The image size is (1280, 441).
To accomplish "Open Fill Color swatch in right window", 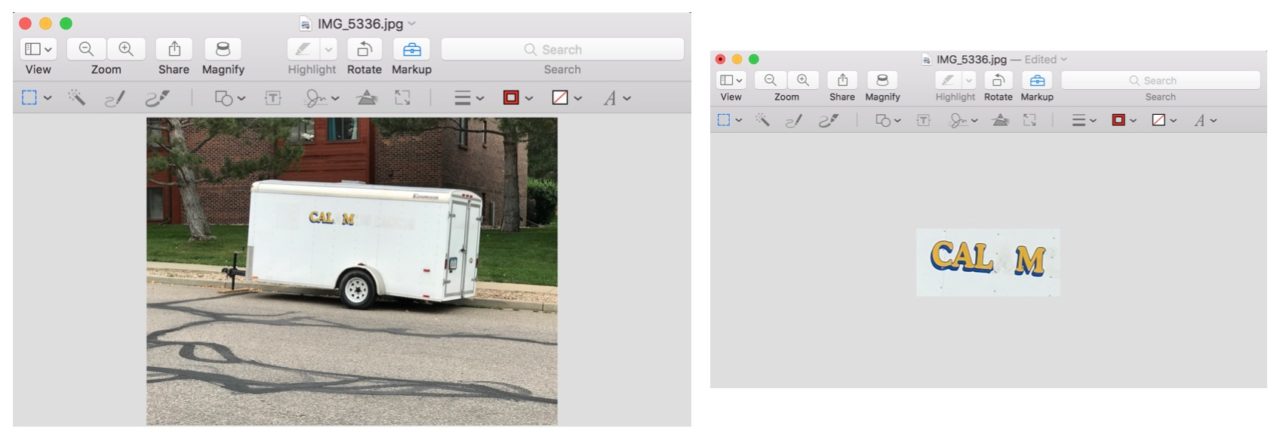I will [1163, 120].
